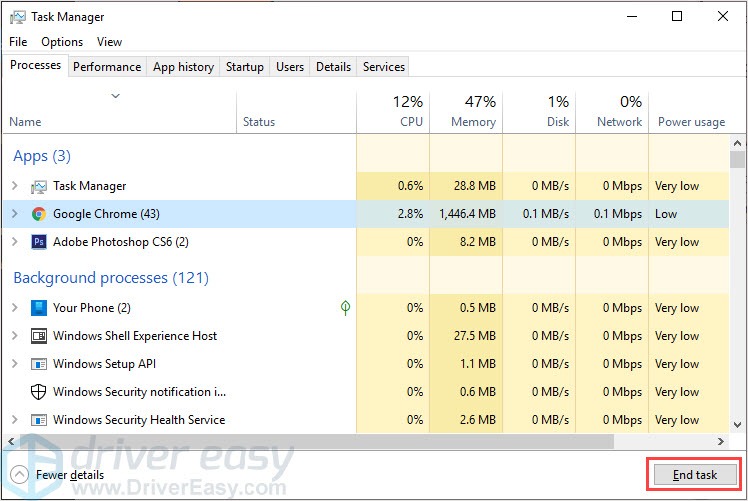The width and height of the screenshot is (748, 501).
Task: Click the Task Manager process icon
Action: pos(39,186)
